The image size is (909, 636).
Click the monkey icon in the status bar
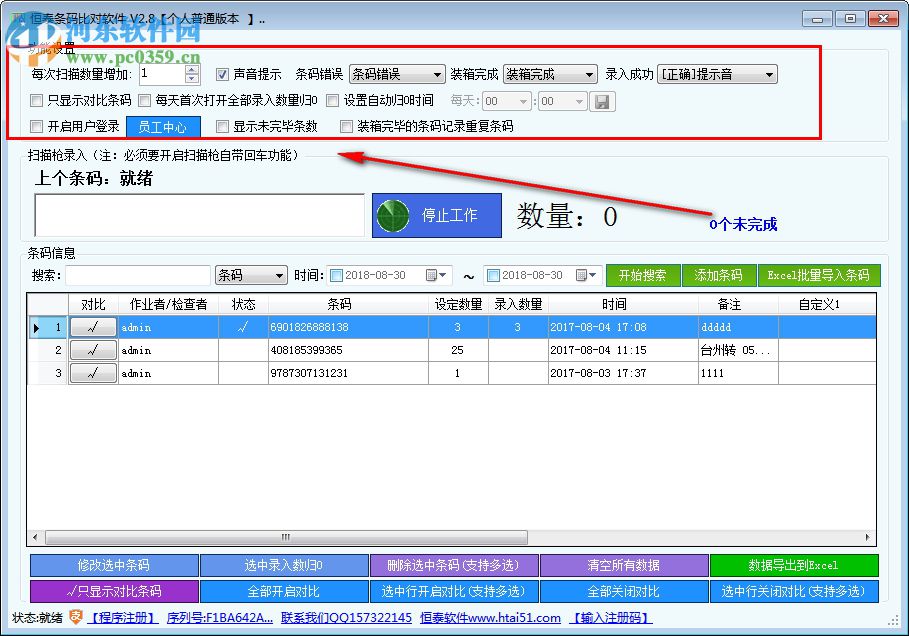pyautogui.click(x=77, y=618)
